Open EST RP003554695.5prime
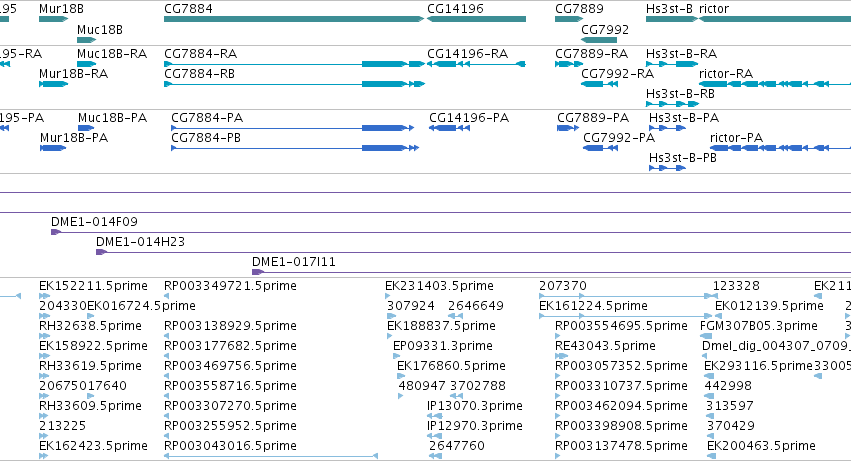Screen dimensions: 851x461 click(621, 326)
